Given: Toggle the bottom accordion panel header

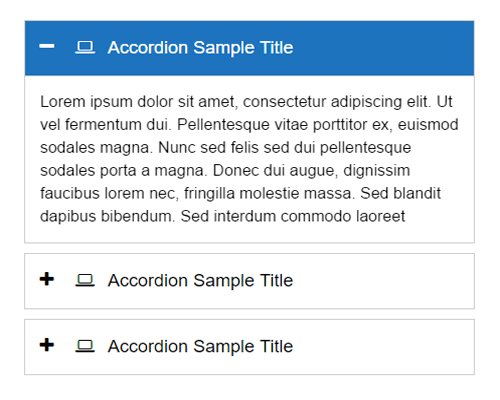Looking at the screenshot, I should click(x=249, y=347).
